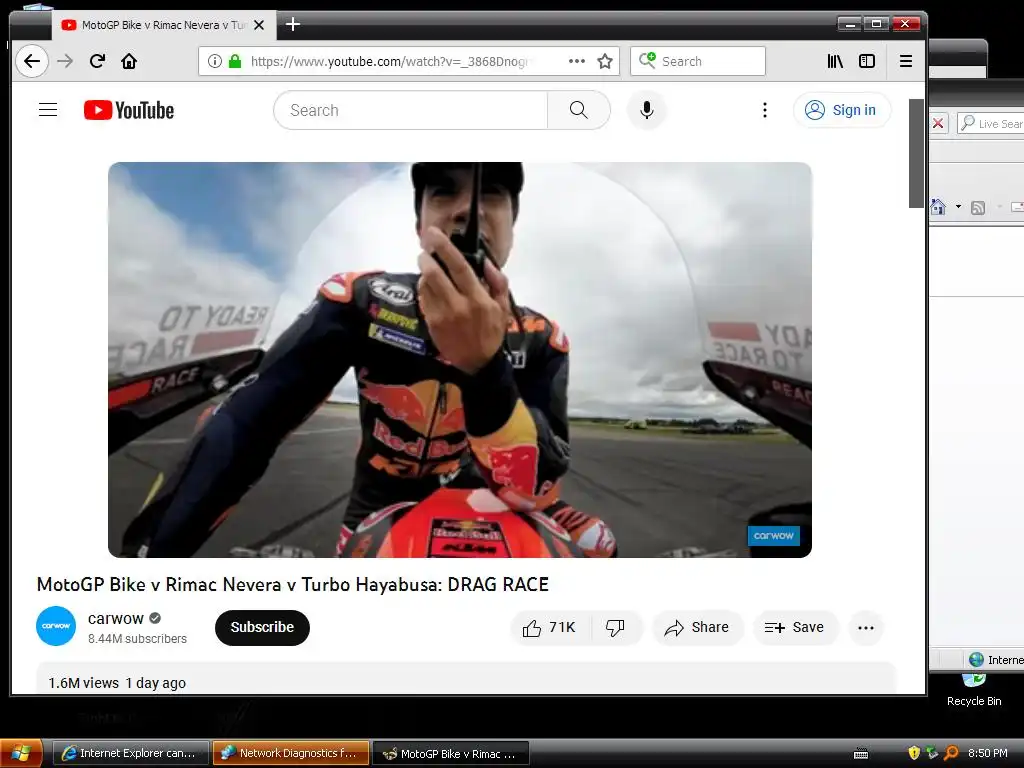
Task: Click Live Search box in Internet Explorer window
Action: pos(991,123)
